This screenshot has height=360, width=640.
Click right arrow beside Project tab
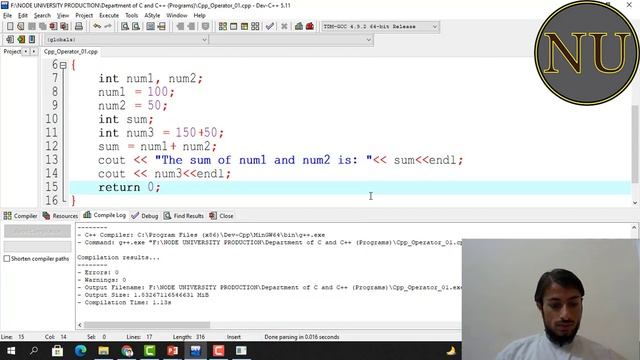(33, 52)
